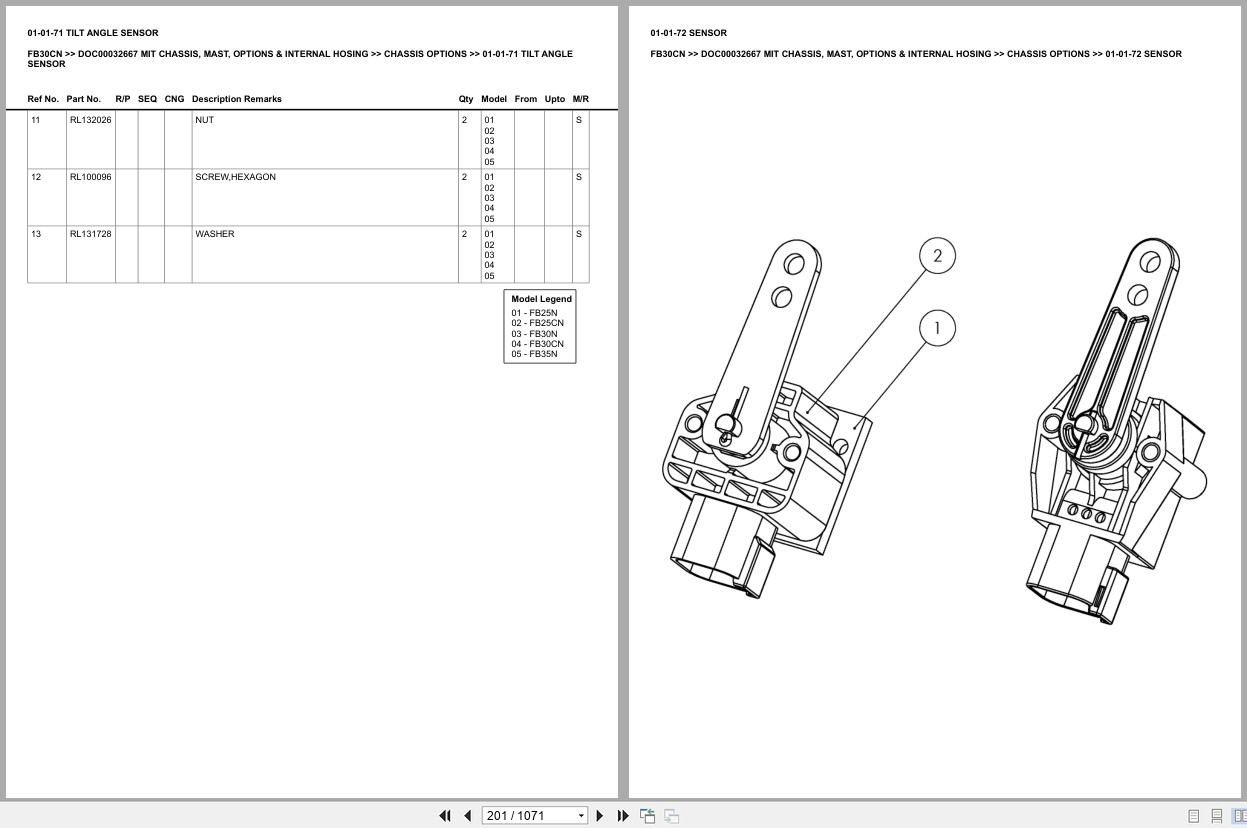Viewport: 1247px width, 828px height.
Task: Click the Model column header
Action: pyautogui.click(x=494, y=99)
